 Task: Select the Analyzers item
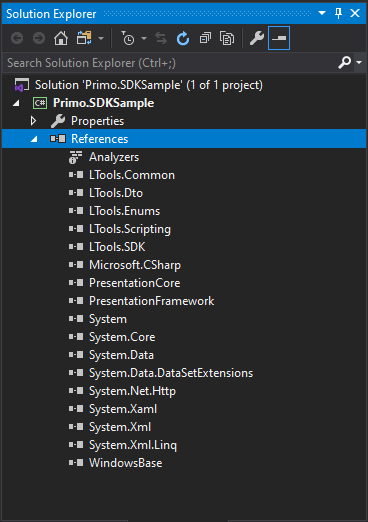tap(114, 157)
